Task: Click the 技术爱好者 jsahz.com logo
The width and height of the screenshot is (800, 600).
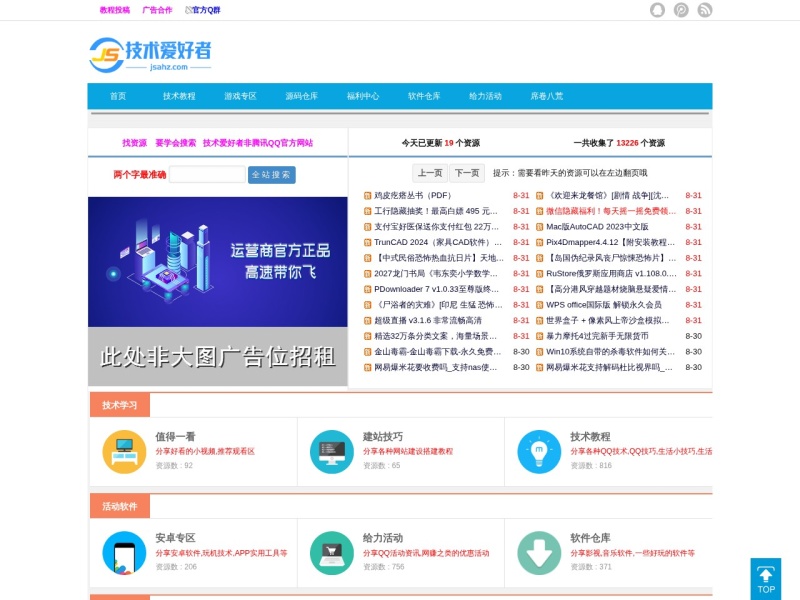Action: (x=150, y=55)
